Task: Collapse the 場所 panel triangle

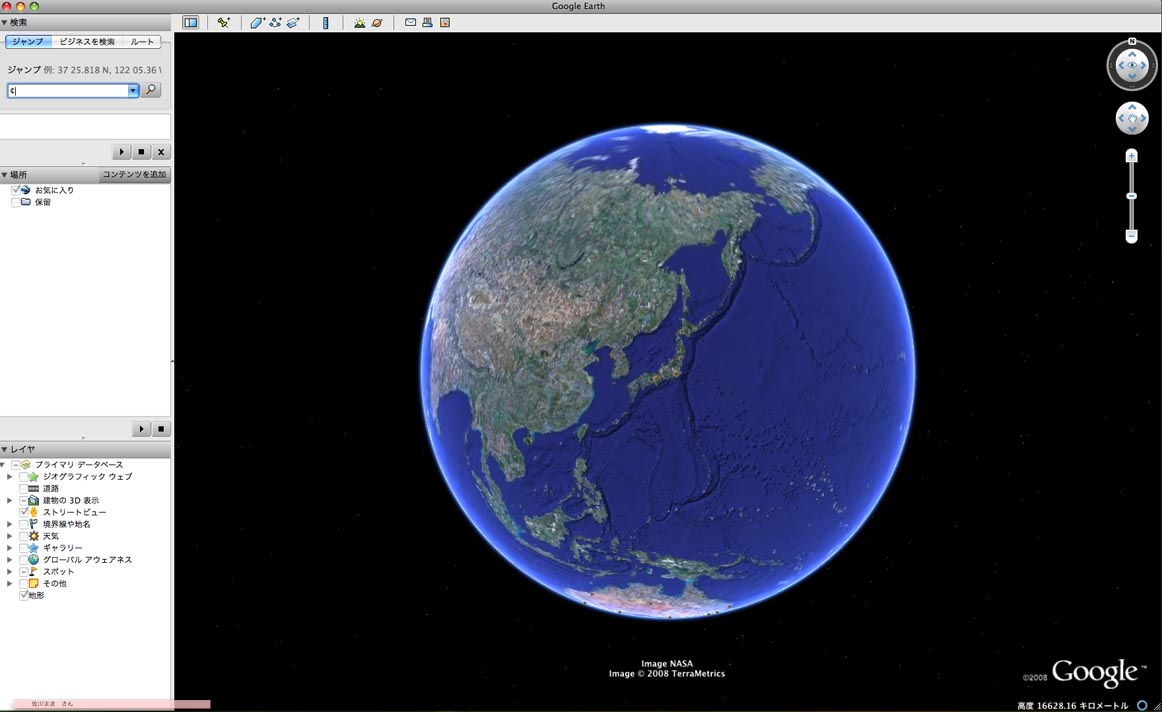Action: click(4, 175)
